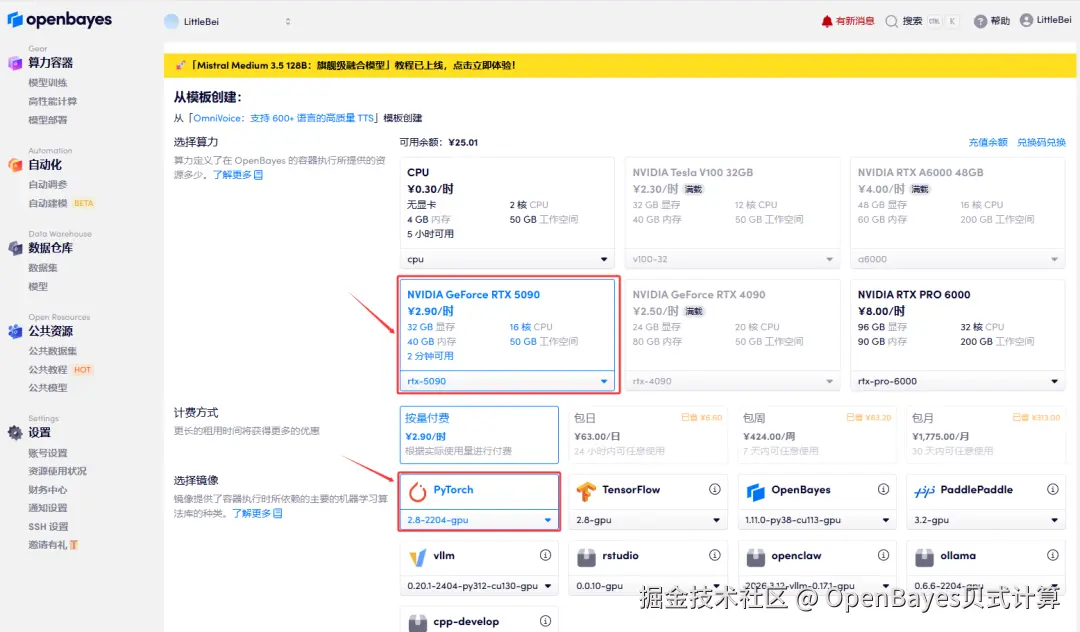Open OpenBayes 1.11.0-py38-cu113-gpu version dropdown
Screen dimensions: 1080x632
pos(816,520)
